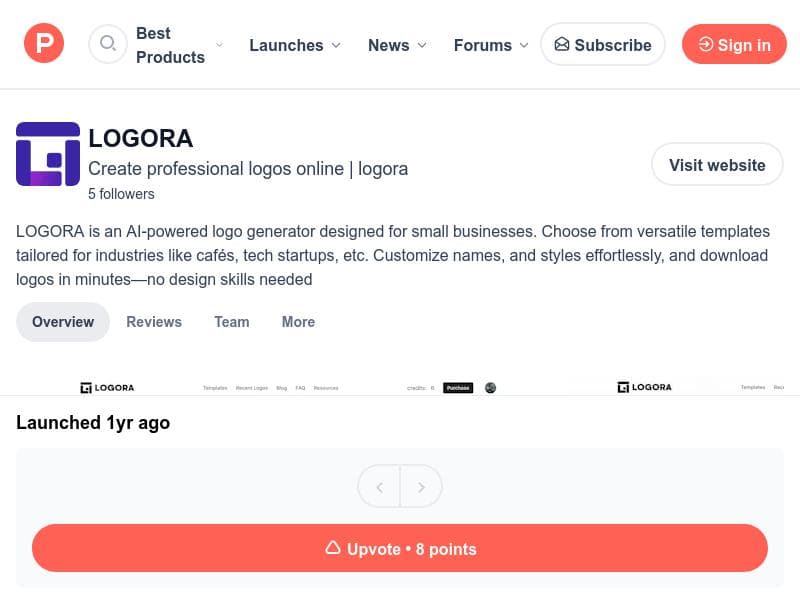The image size is (800, 600).
Task: Expand the News chevron
Action: 422,45
